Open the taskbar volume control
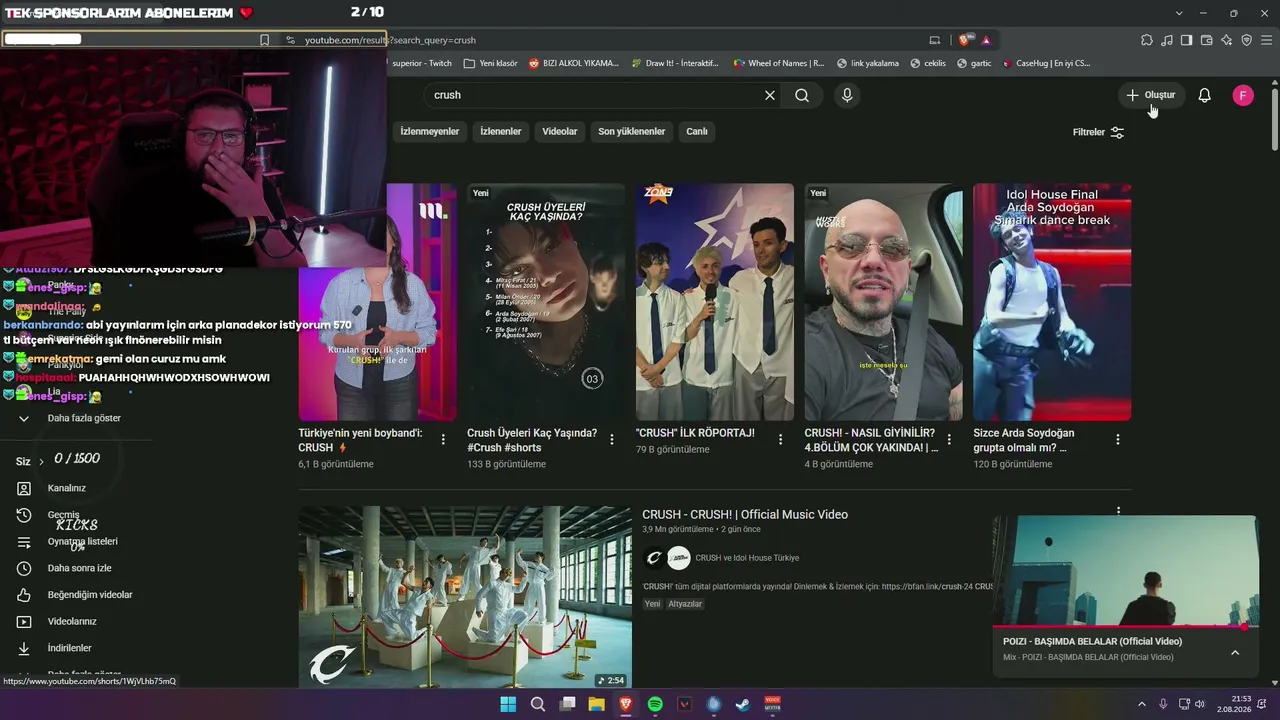 point(1200,704)
